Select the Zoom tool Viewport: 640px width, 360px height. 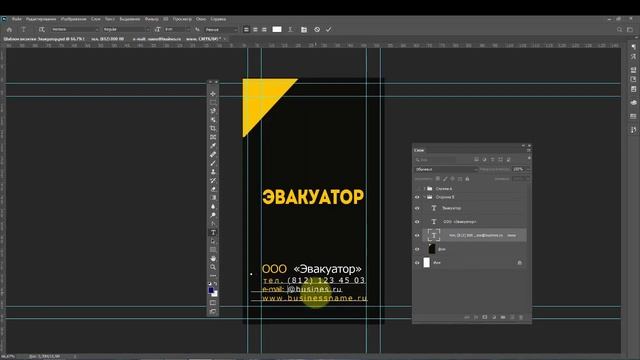[213, 267]
